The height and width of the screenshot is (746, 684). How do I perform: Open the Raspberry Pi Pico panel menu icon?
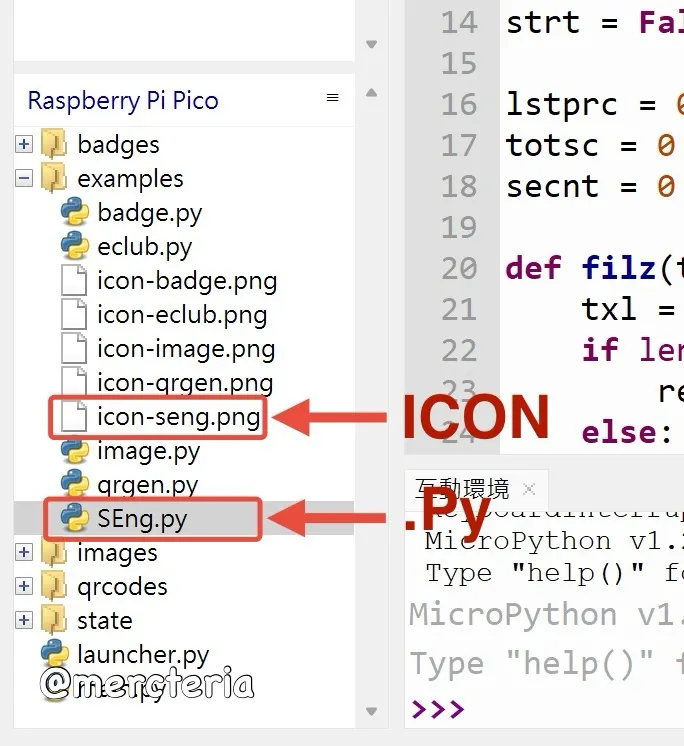pyautogui.click(x=332, y=98)
